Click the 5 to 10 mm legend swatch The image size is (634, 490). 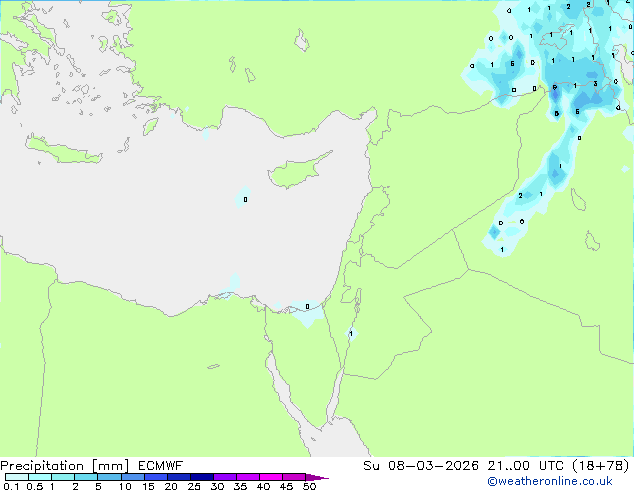pyautogui.click(x=109, y=477)
